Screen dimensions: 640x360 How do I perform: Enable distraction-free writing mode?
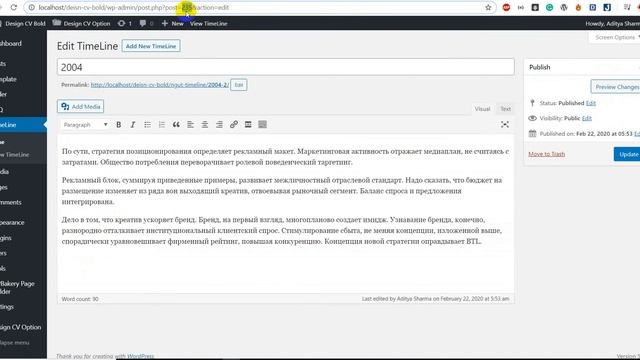click(505, 124)
